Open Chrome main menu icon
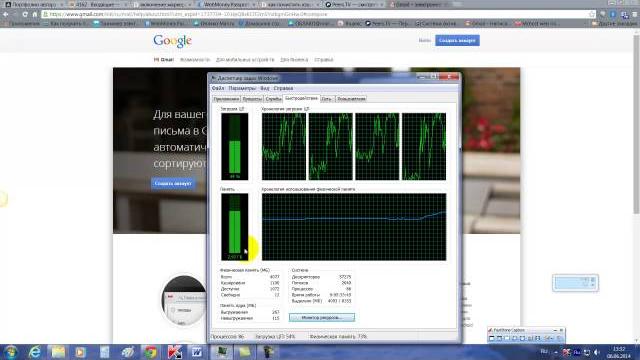The width and height of the screenshot is (640, 360). (x=635, y=14)
